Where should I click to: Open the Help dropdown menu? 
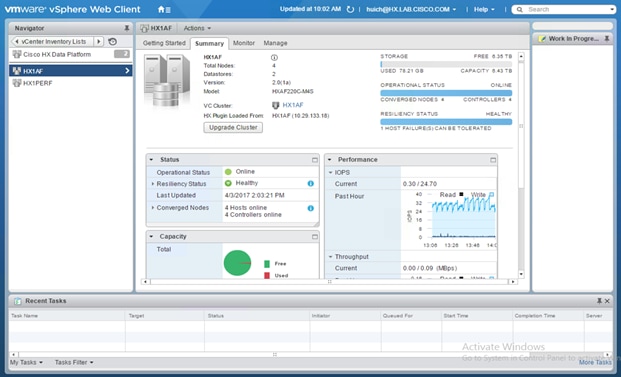tap(484, 10)
